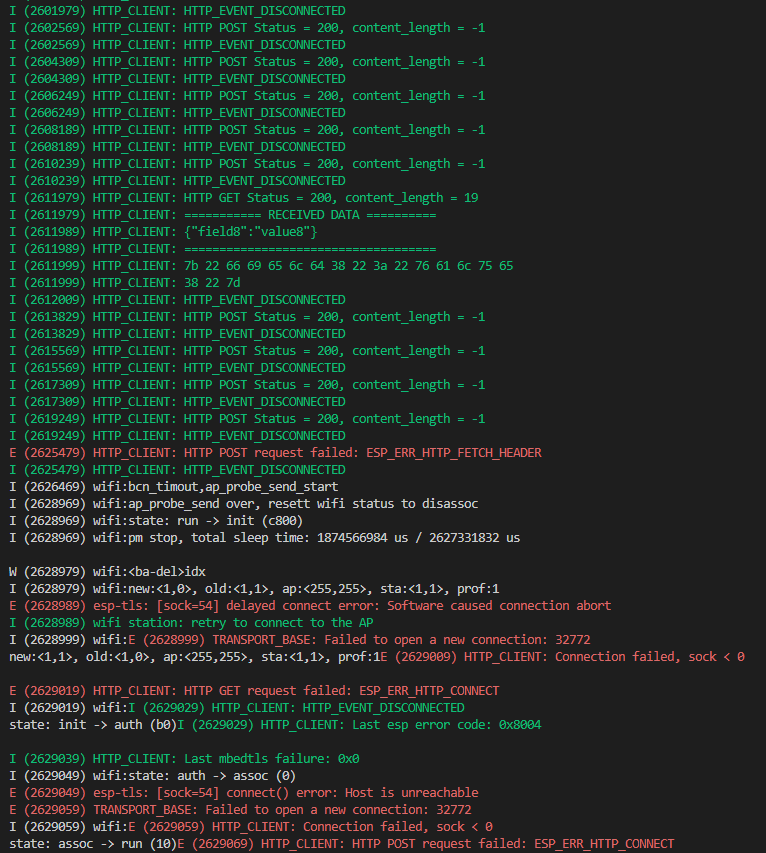Click the 2625479 HTTP_EVENT_DISCONNECTED line

coord(177,469)
